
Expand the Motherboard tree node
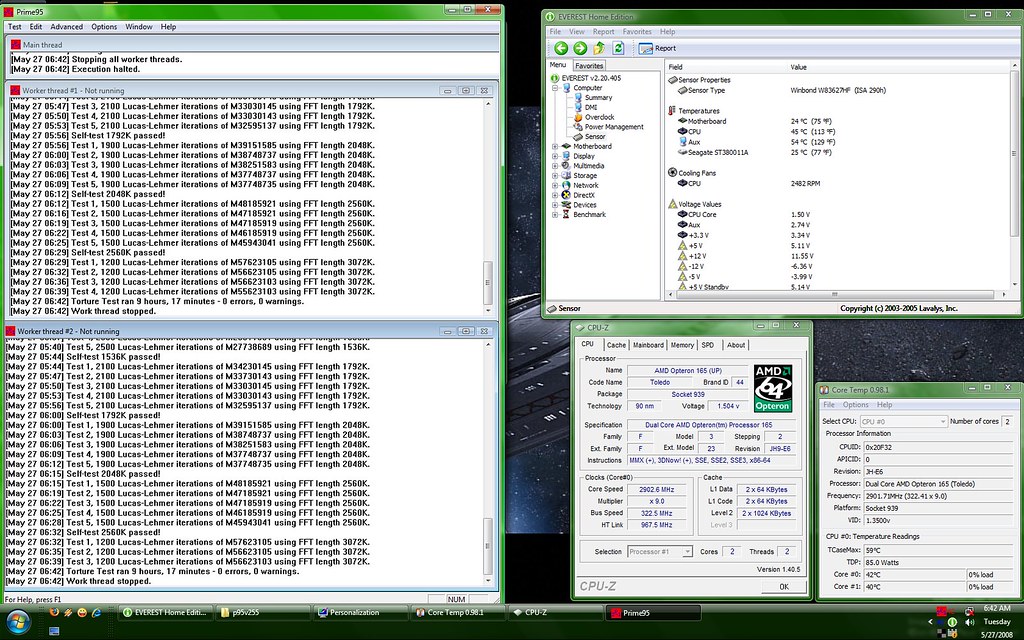[x=554, y=146]
